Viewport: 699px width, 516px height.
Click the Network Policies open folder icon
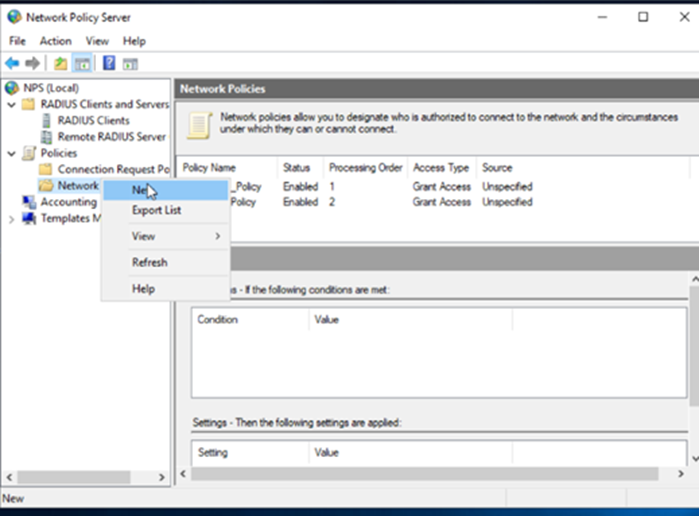[45, 186]
